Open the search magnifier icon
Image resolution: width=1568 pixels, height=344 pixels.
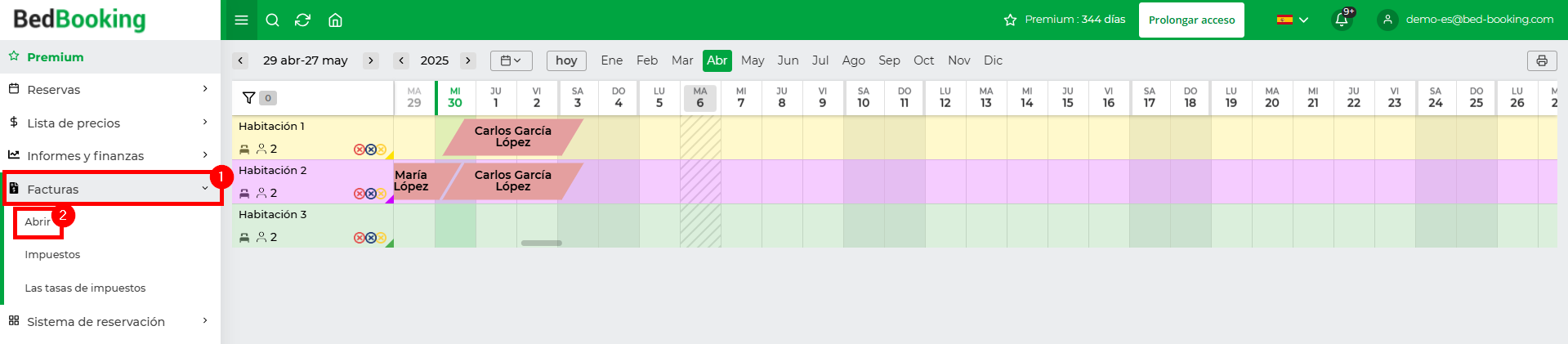coord(273,20)
